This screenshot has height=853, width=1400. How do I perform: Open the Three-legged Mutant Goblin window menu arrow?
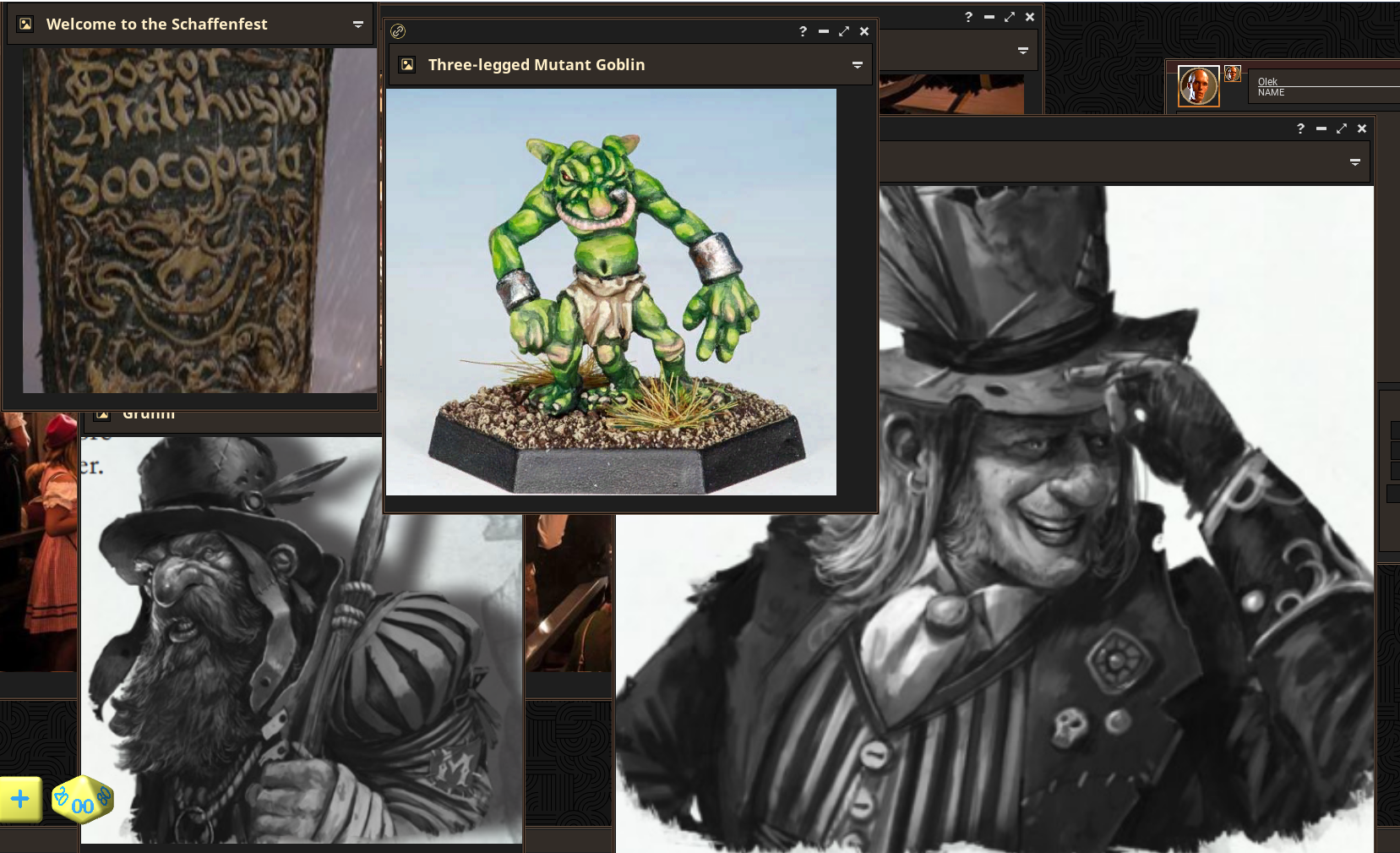(857, 65)
